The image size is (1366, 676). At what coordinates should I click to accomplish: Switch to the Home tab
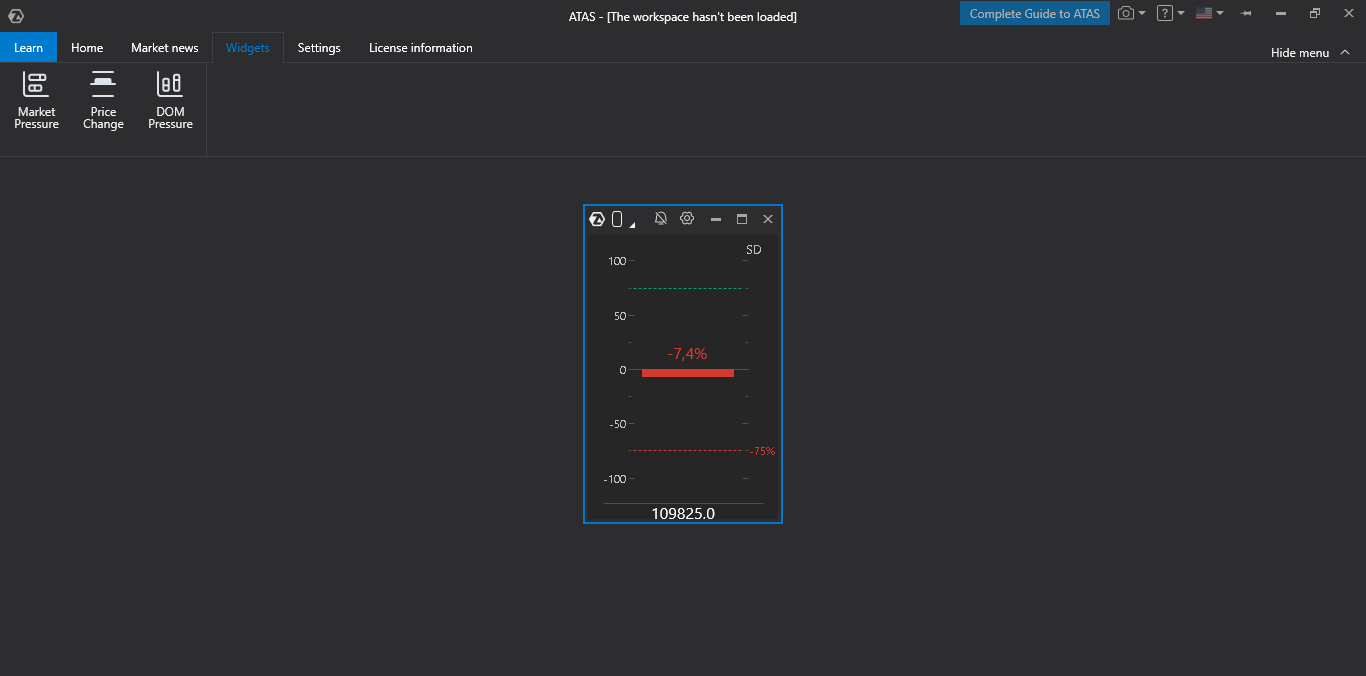coord(87,47)
